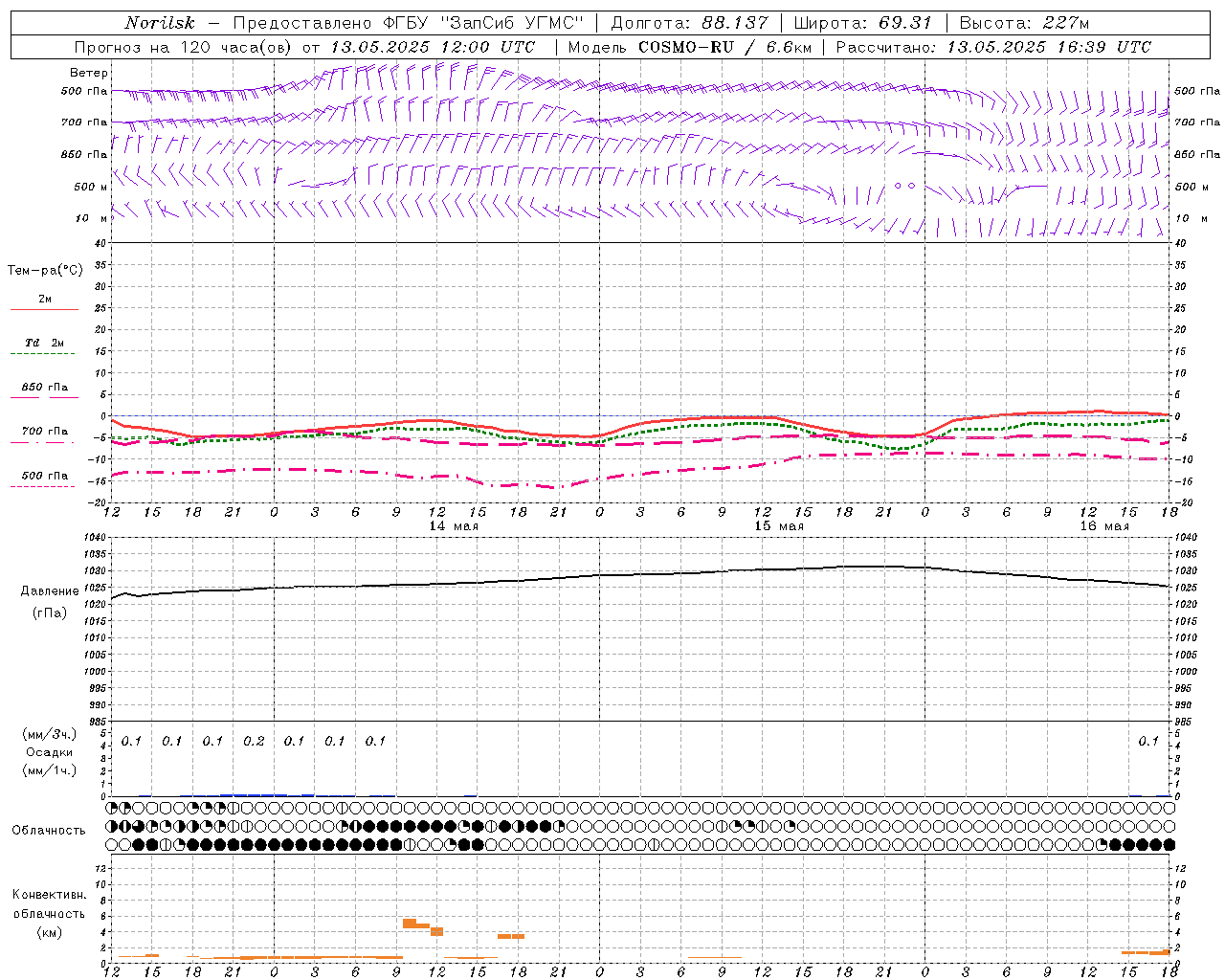Screen dimensions: 1225x980
Task: Click the tallest orange convective bar near 5 km
Action: [410, 923]
